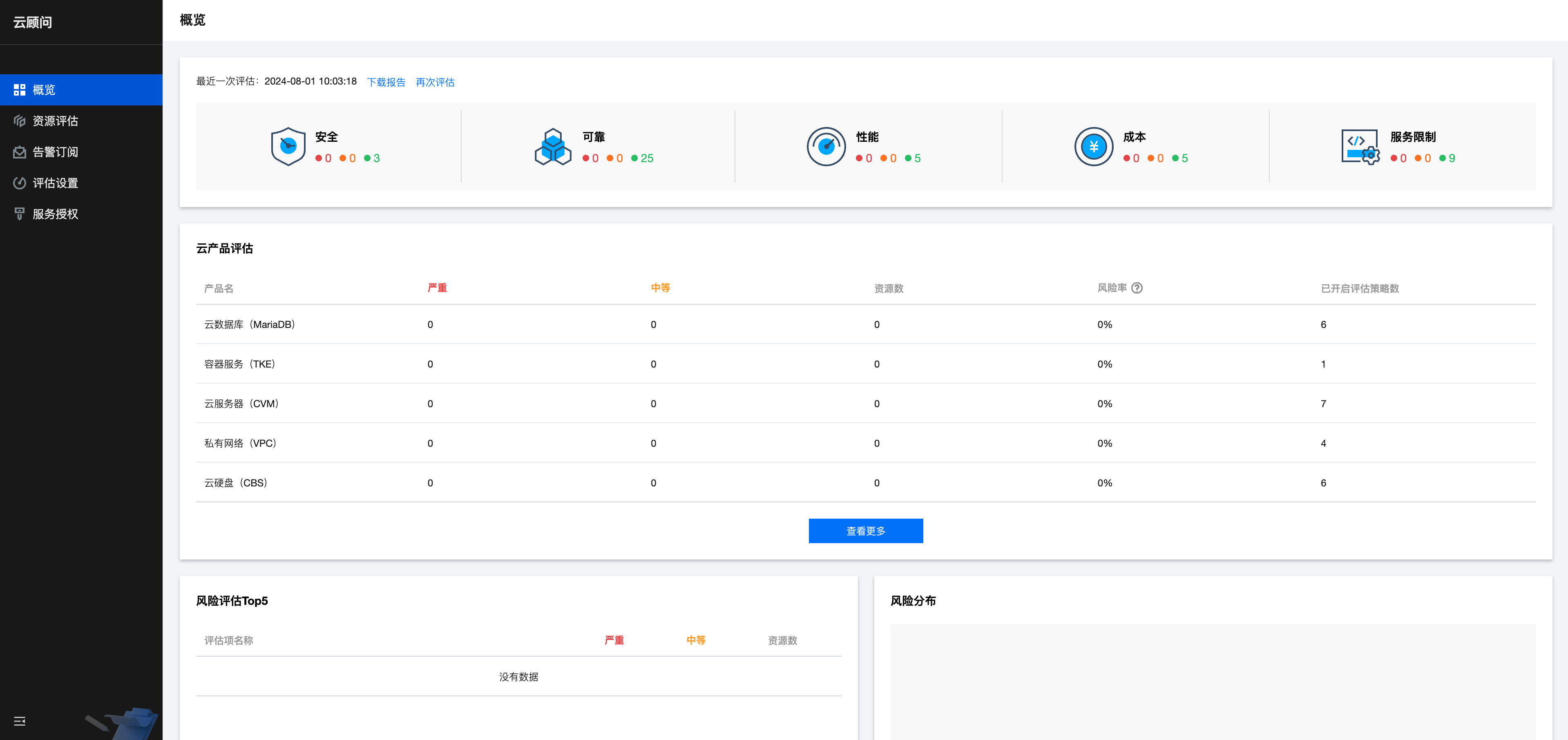Viewport: 1568px width, 740px height.
Task: Click the cost yen coin icon
Action: point(1093,146)
